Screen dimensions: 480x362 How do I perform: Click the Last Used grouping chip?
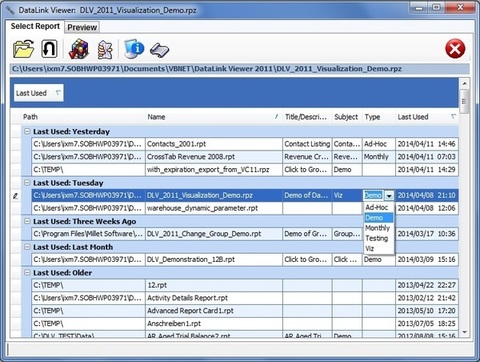[38, 93]
